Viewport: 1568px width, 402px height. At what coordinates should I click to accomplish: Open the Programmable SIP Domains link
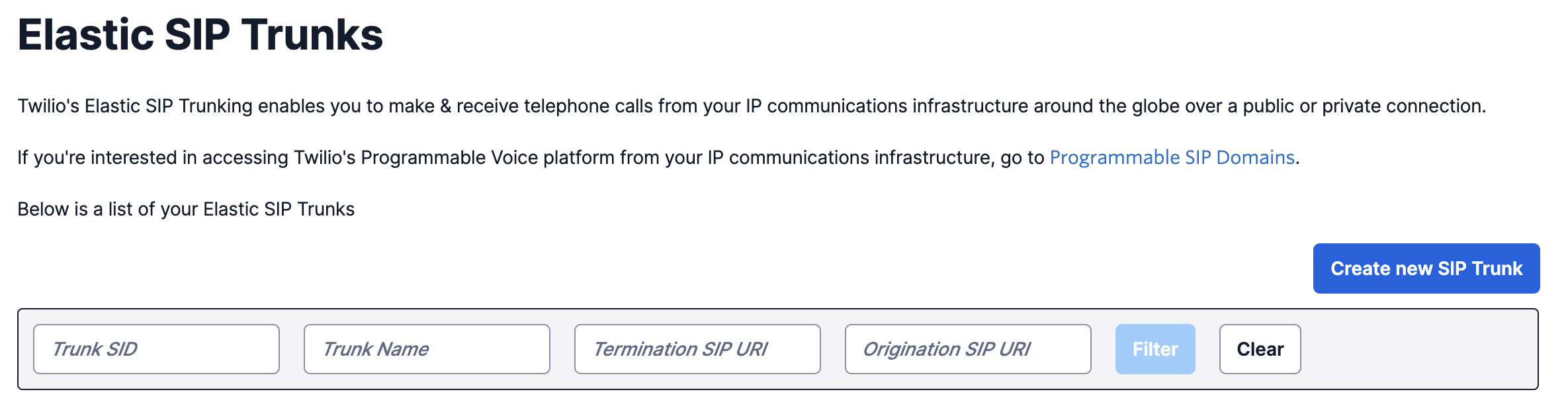[x=1172, y=157]
